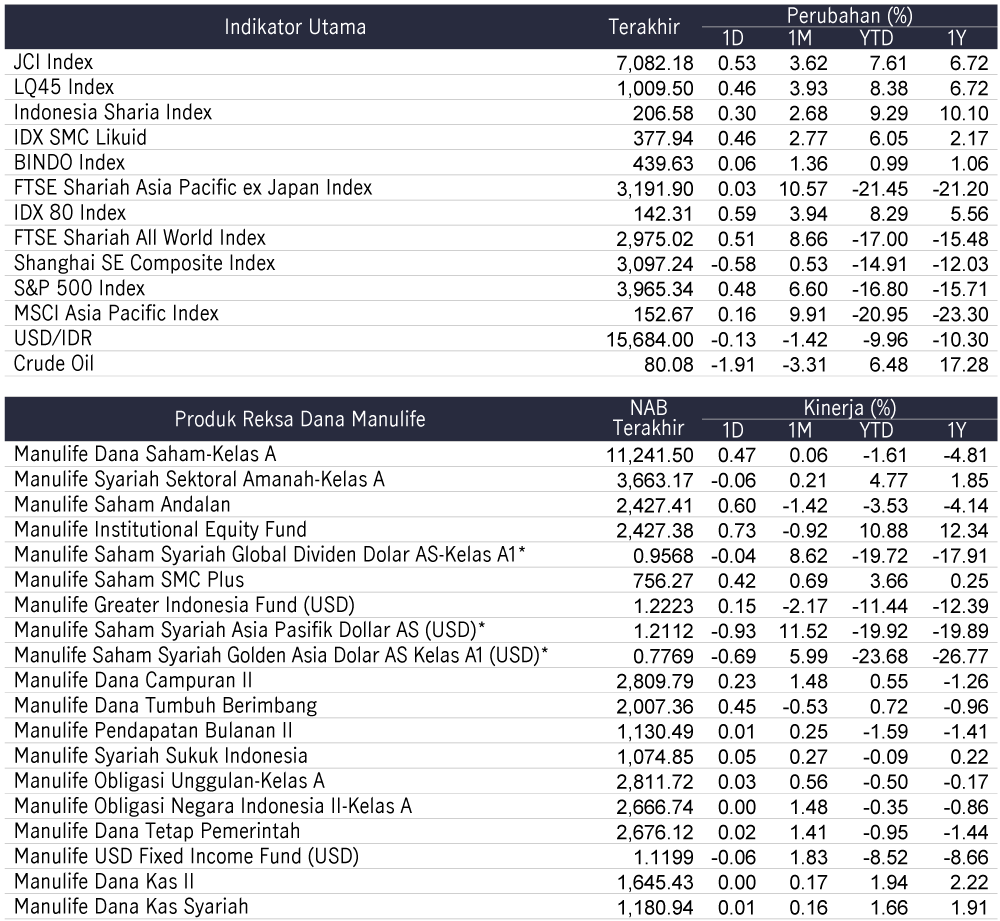Screen dimensions: 1000x921
Task: Select 1Y value -26.77
Action: coord(960,656)
